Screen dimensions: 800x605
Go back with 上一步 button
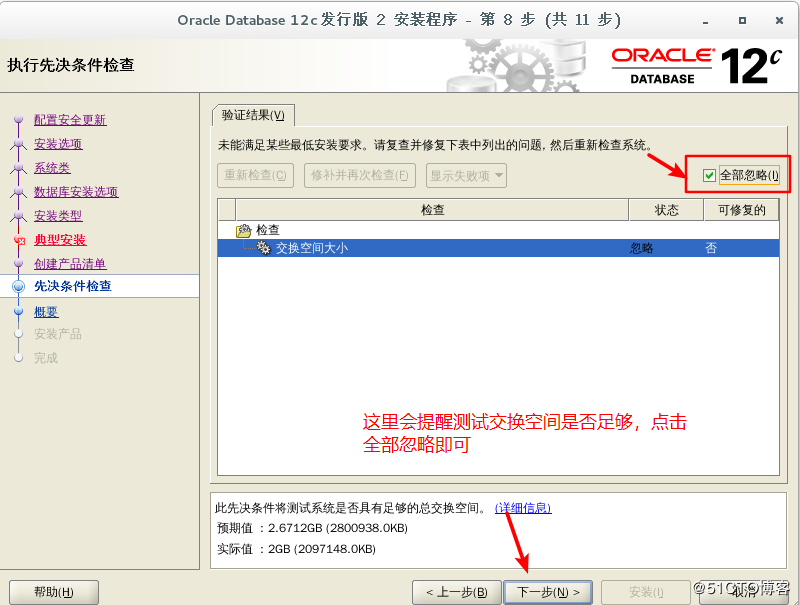[457, 592]
